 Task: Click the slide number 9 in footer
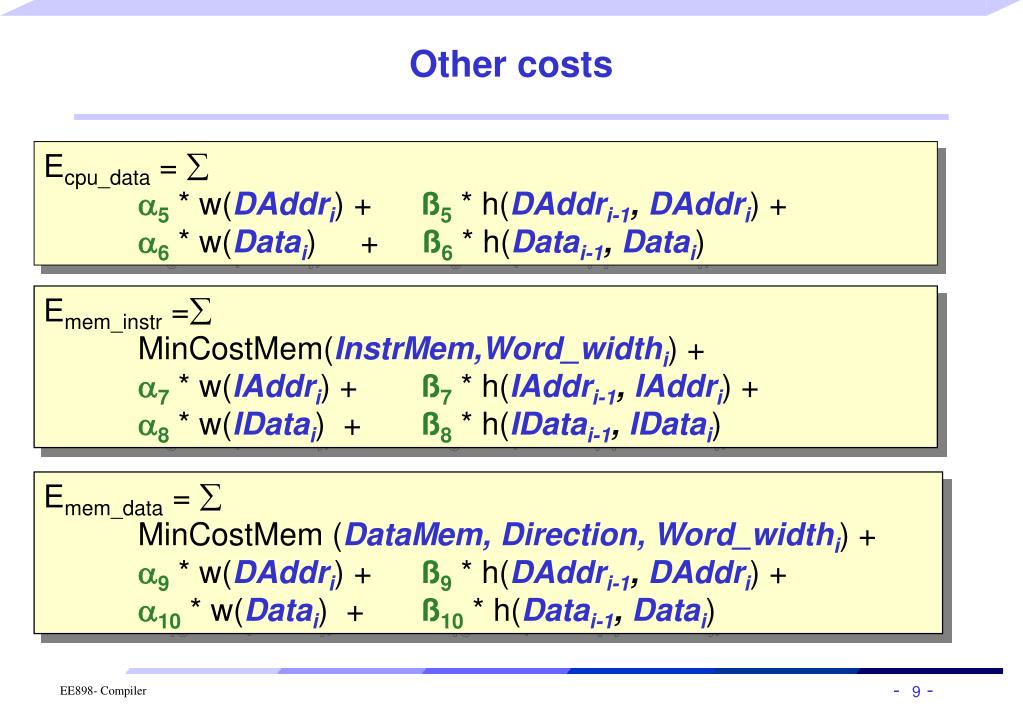coord(916,692)
